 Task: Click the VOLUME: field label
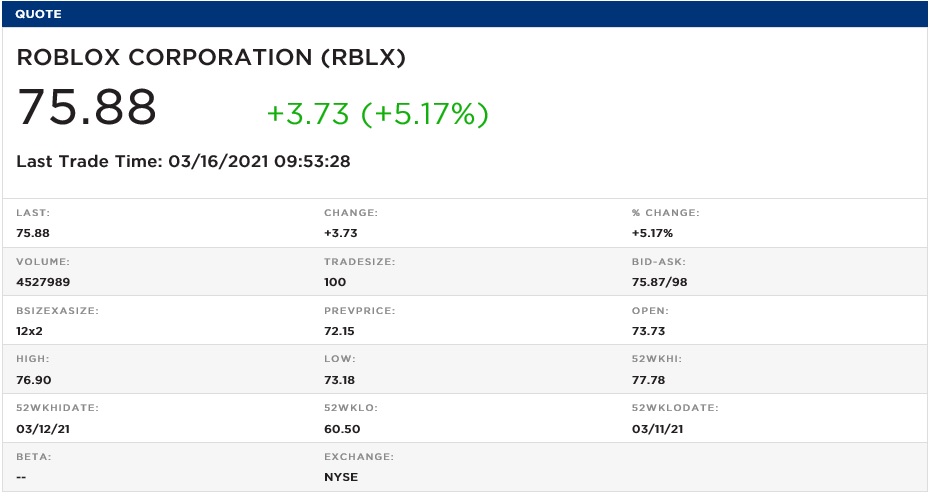(x=43, y=262)
